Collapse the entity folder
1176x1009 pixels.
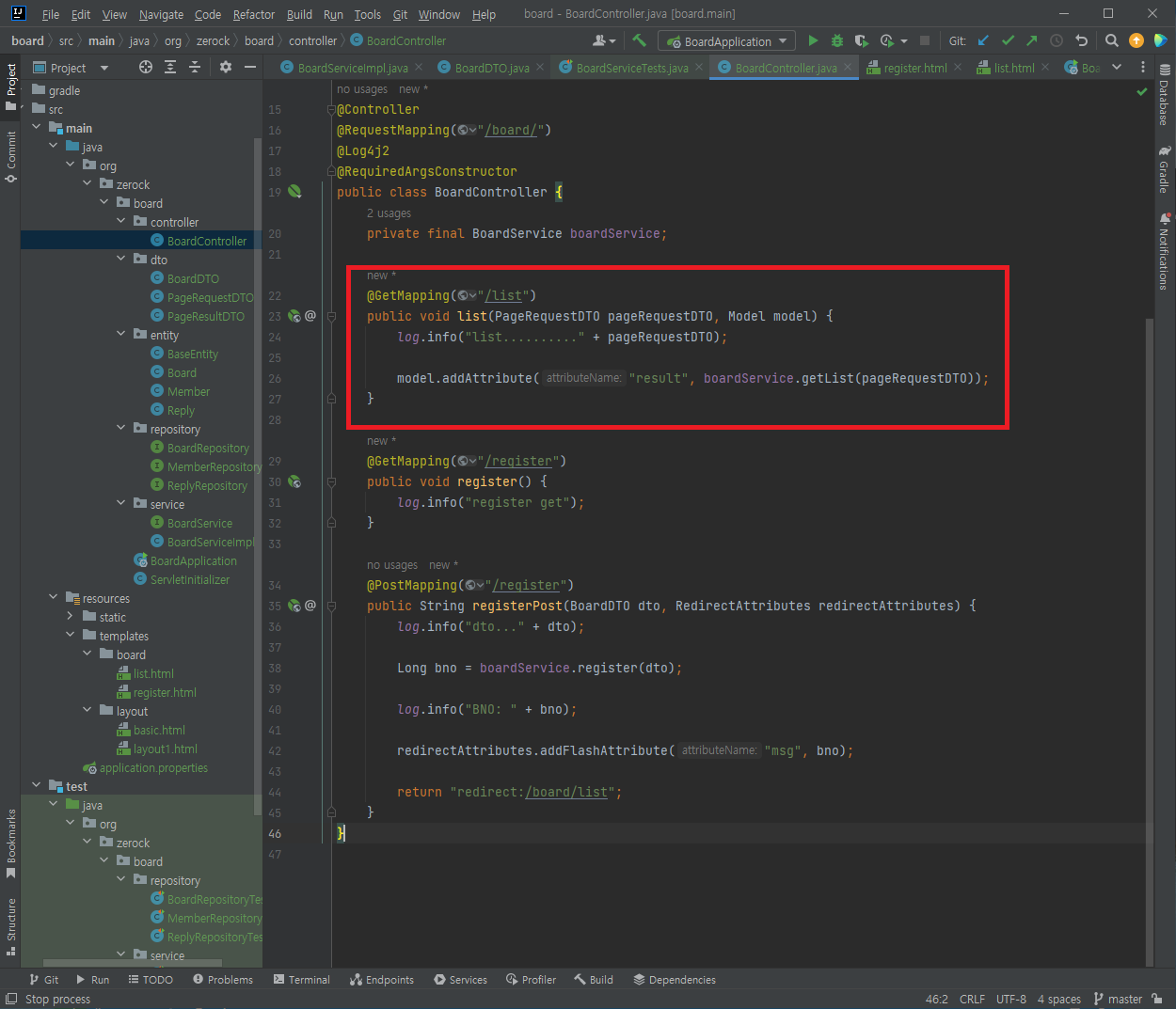[121, 335]
